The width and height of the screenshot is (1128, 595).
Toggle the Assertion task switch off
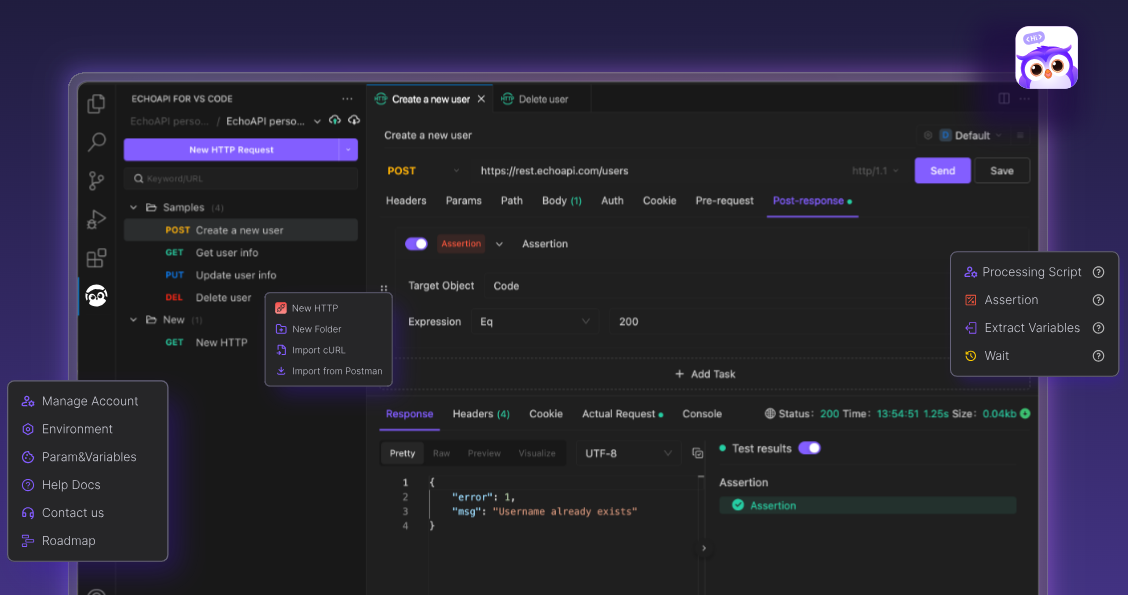[x=416, y=244]
